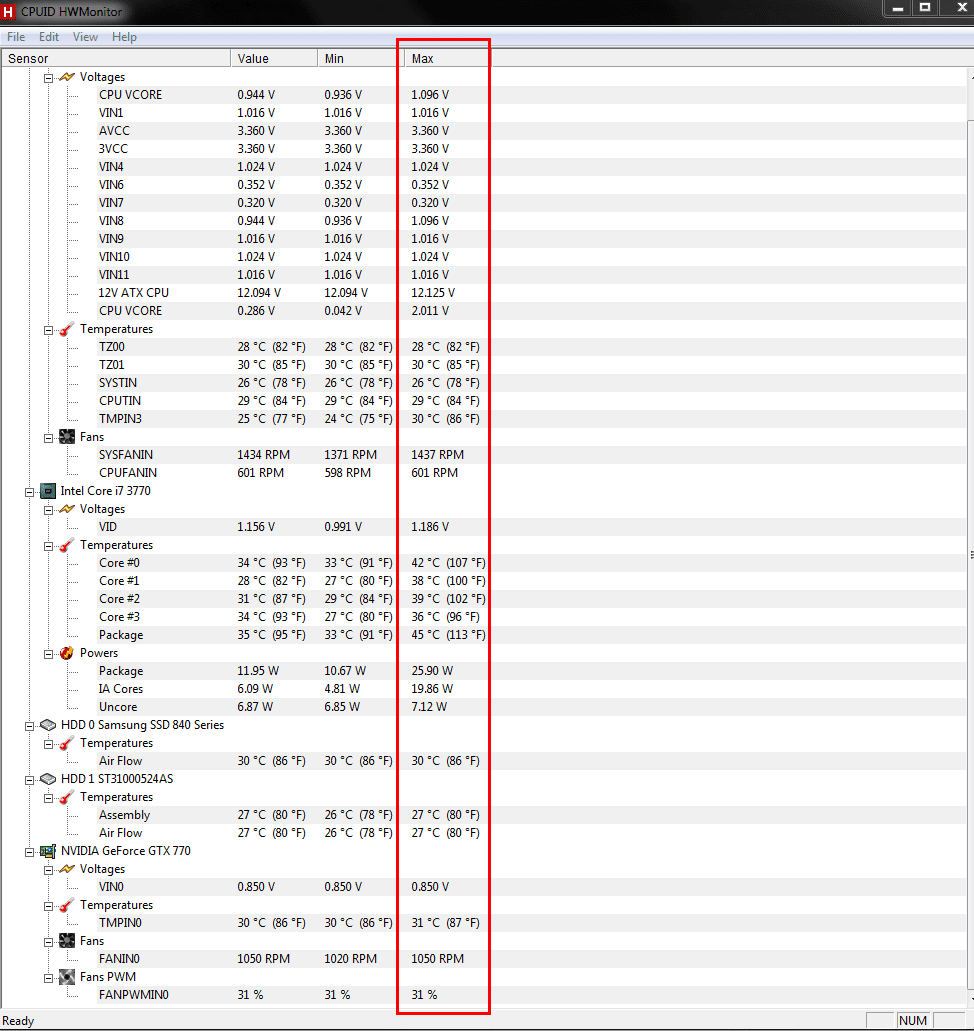The width and height of the screenshot is (974, 1031).
Task: Click the Value column header
Action: click(274, 59)
